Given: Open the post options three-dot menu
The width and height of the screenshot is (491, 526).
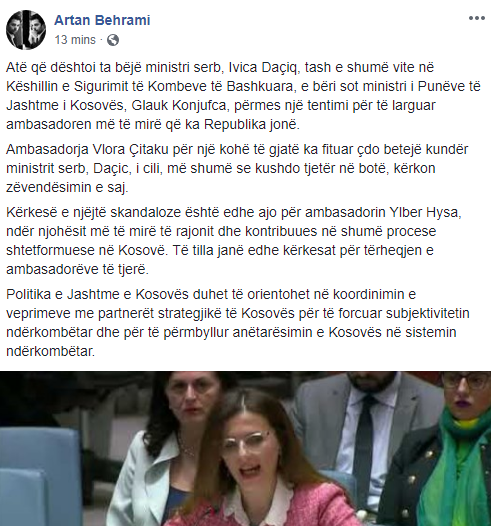Looking at the screenshot, I should pos(477,18).
